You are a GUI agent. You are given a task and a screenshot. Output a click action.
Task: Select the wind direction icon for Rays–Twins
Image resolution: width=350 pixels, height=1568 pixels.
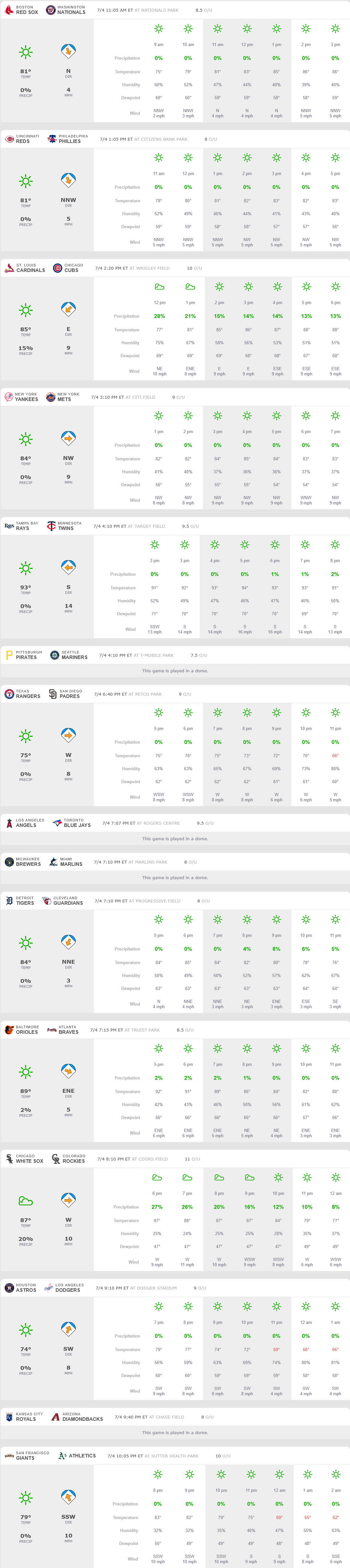coord(68,568)
